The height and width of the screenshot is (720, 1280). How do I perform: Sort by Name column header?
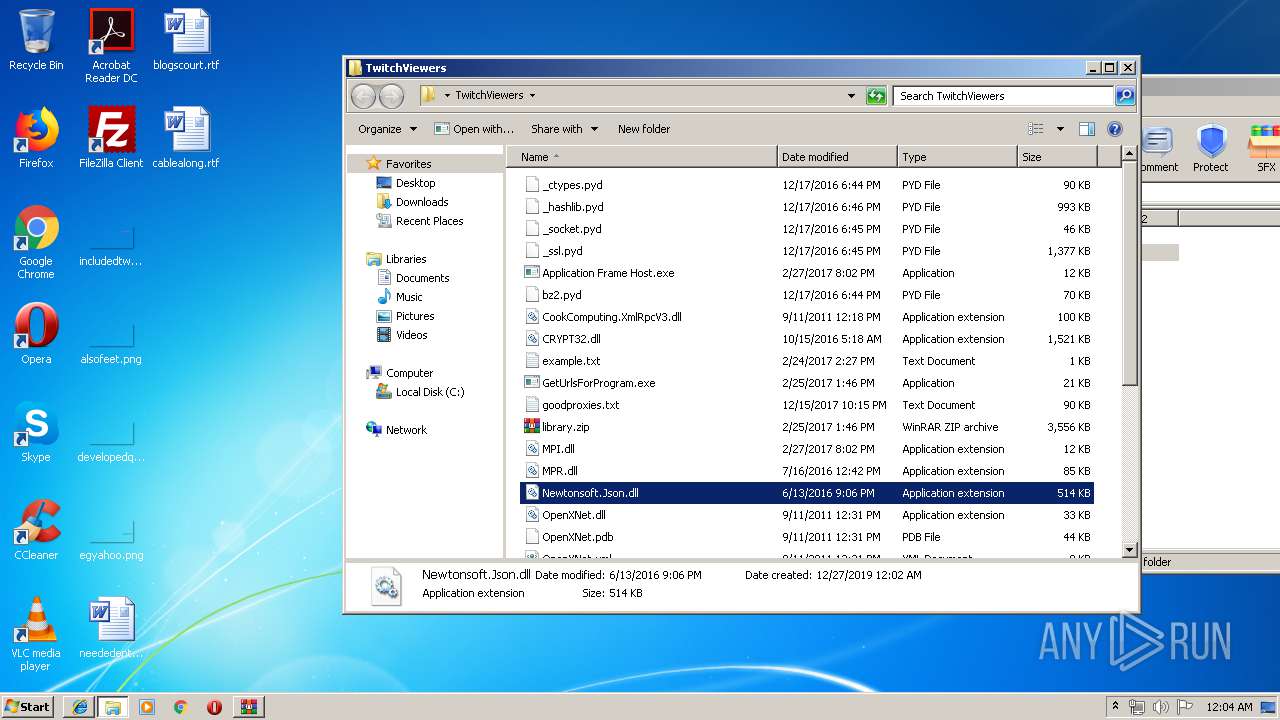tap(641, 157)
